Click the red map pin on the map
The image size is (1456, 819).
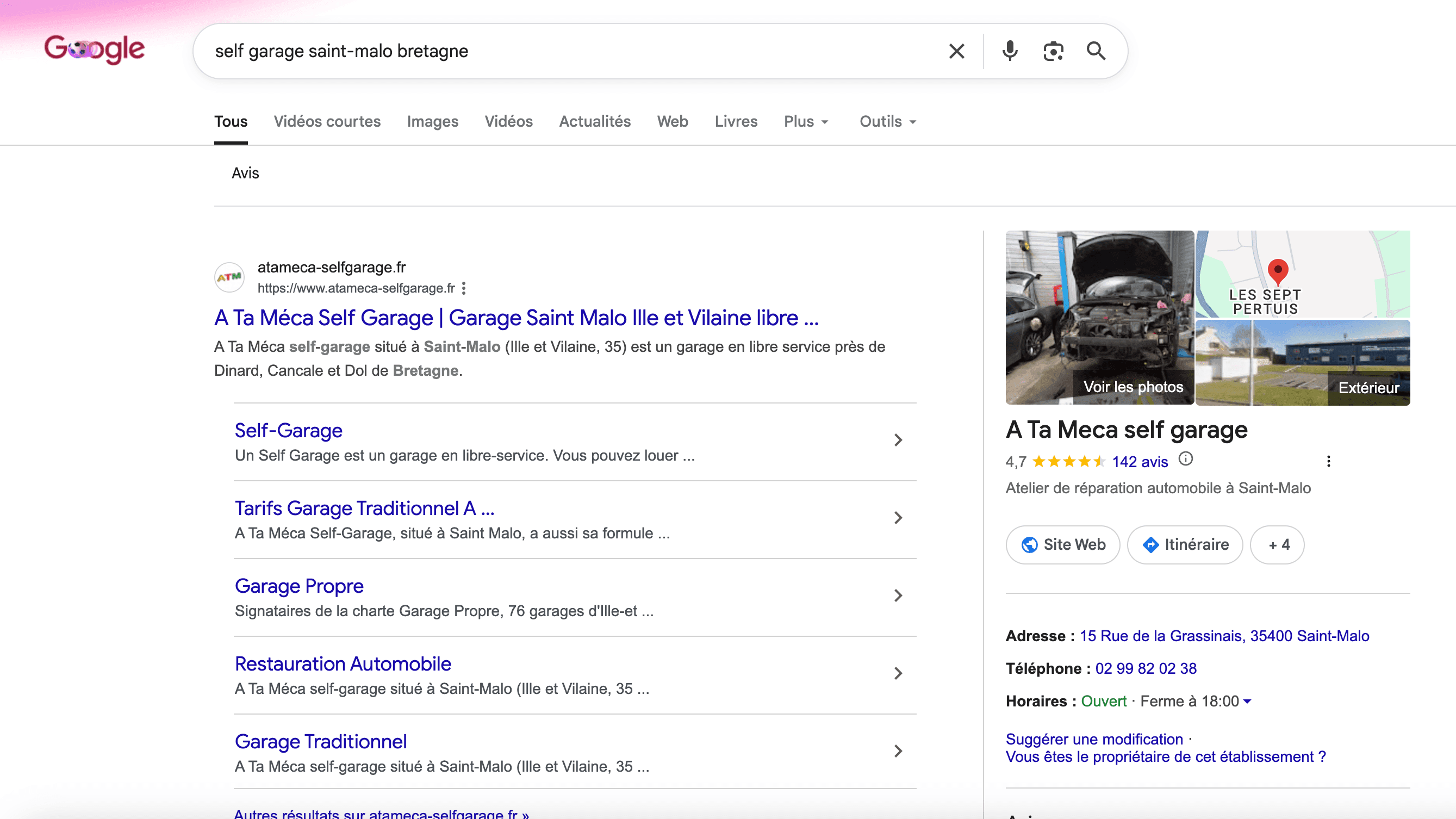pos(1277,272)
